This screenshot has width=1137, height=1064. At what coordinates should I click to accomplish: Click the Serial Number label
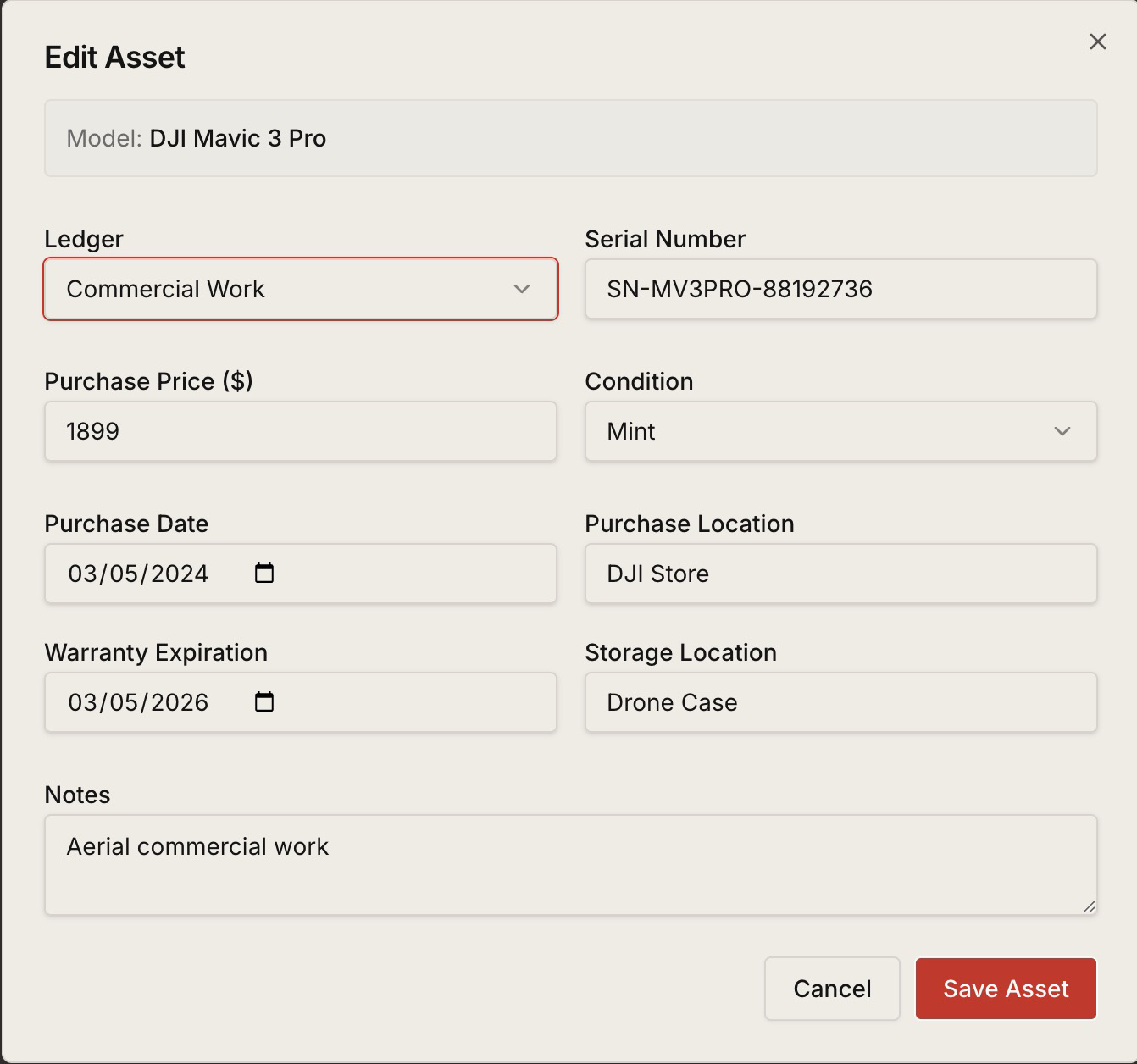665,239
